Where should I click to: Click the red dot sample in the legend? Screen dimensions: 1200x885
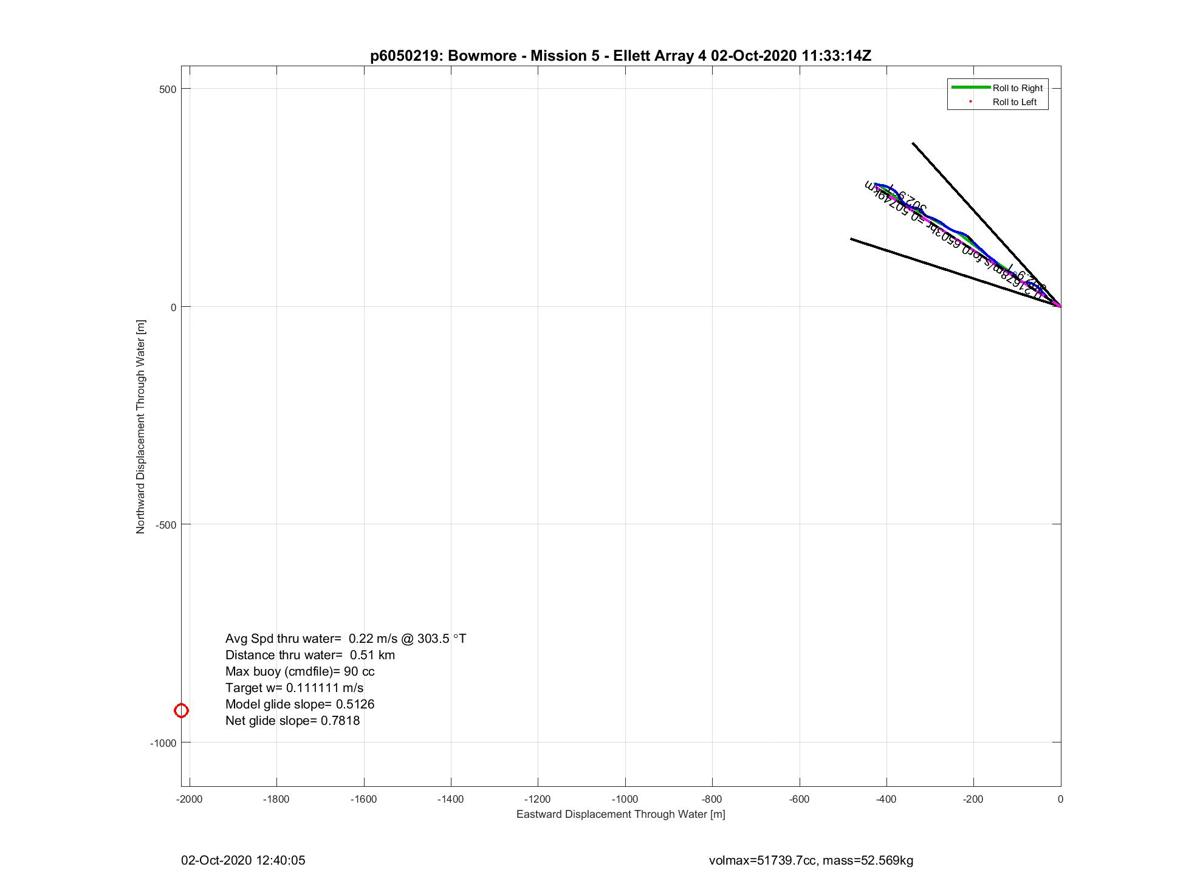(x=970, y=102)
